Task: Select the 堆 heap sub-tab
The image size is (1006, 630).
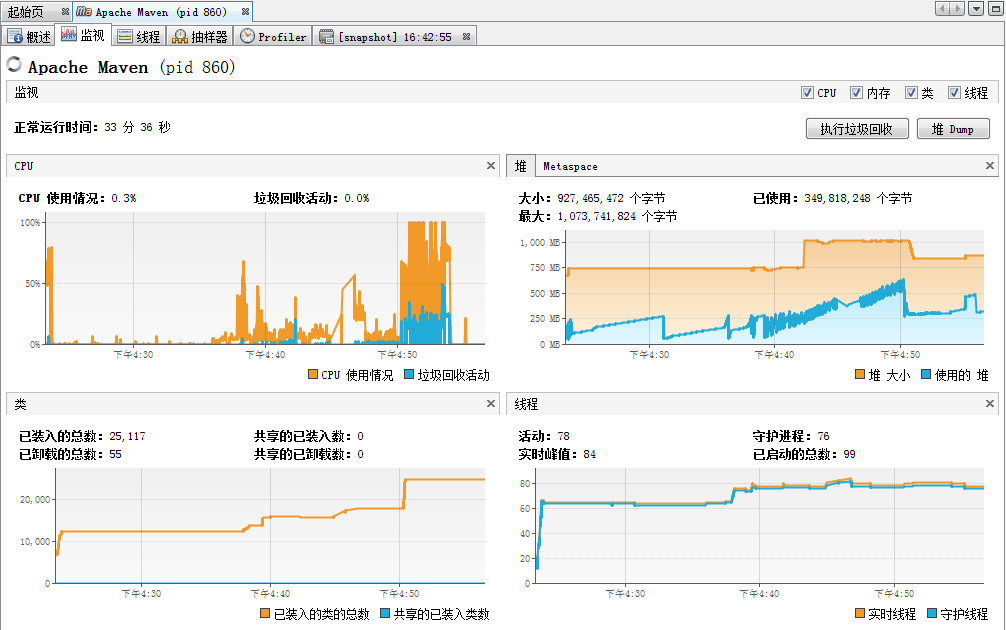Action: pos(520,166)
